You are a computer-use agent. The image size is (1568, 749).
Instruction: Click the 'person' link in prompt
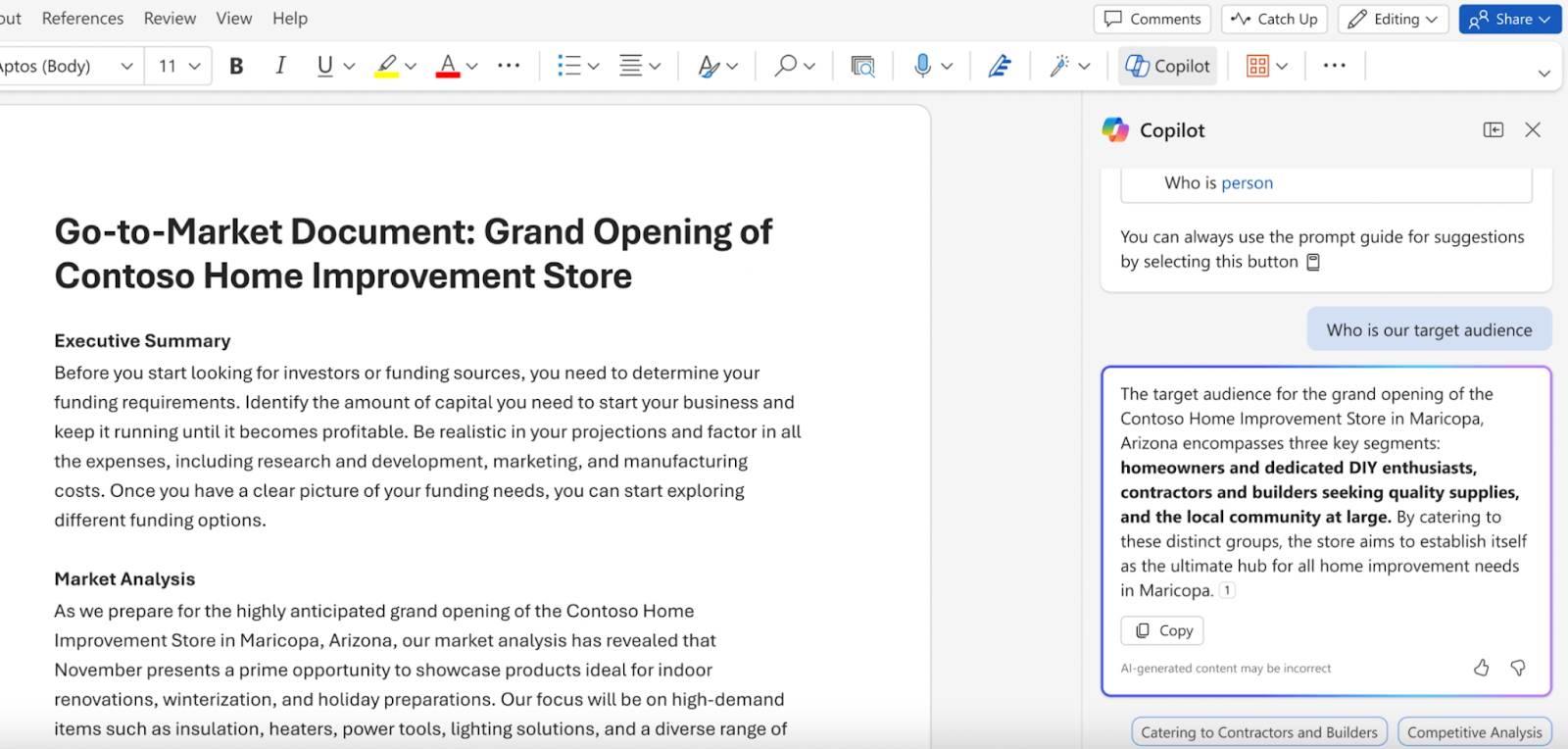pos(1247,183)
